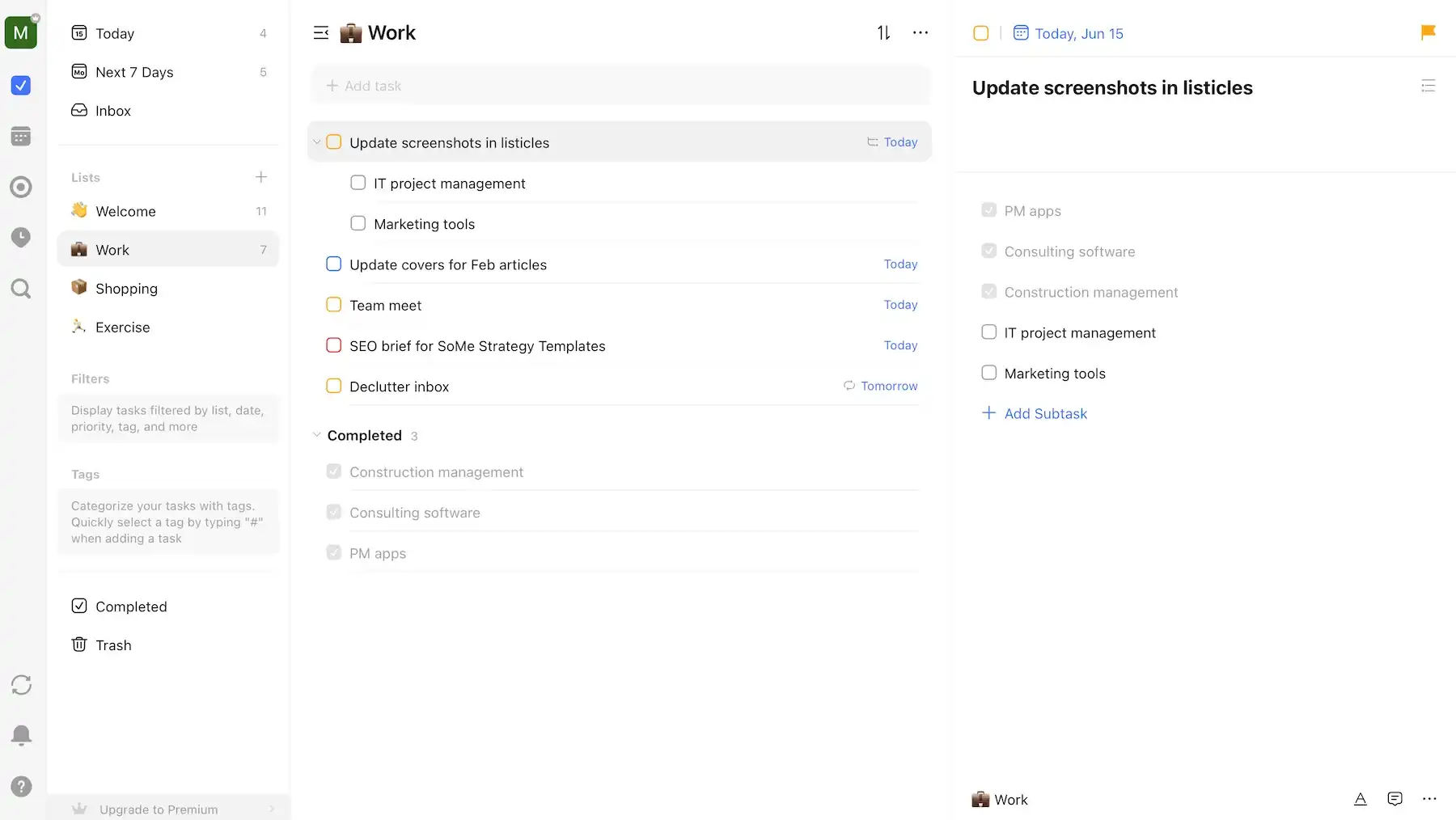Click the repeat icon next to Tomorrow

click(849, 386)
